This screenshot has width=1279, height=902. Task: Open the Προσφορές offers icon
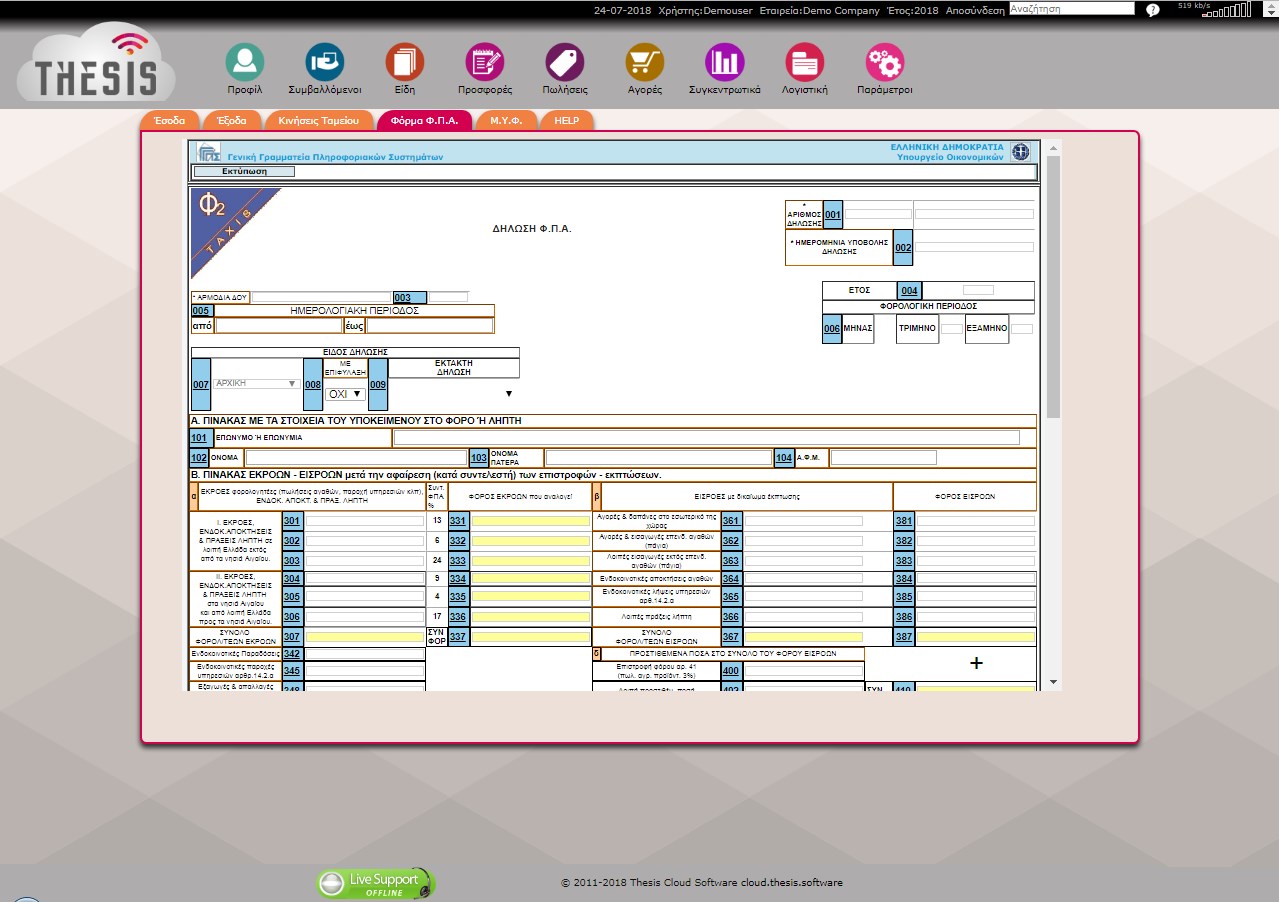click(x=485, y=63)
